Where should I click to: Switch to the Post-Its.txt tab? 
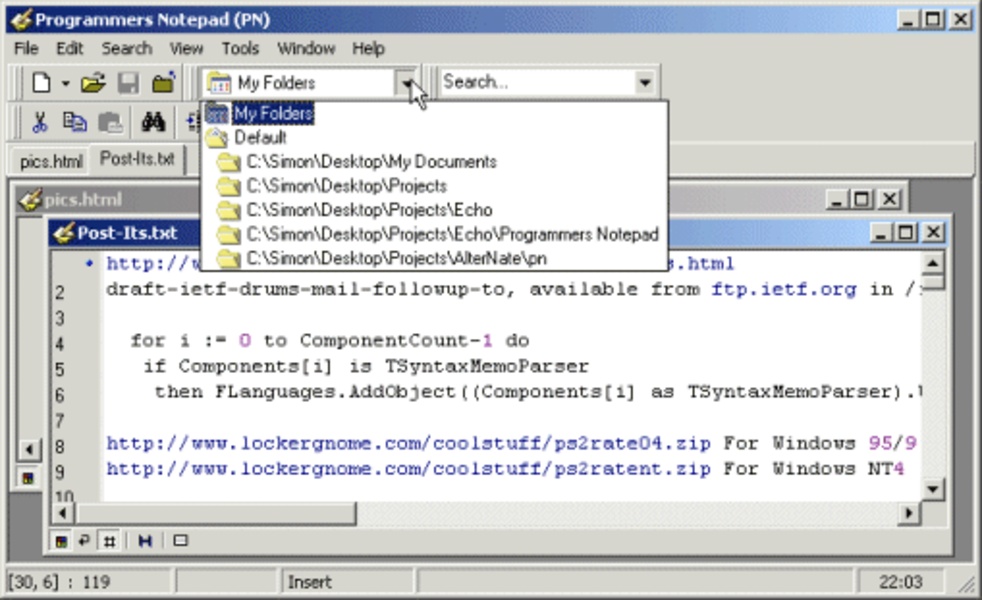pos(137,159)
